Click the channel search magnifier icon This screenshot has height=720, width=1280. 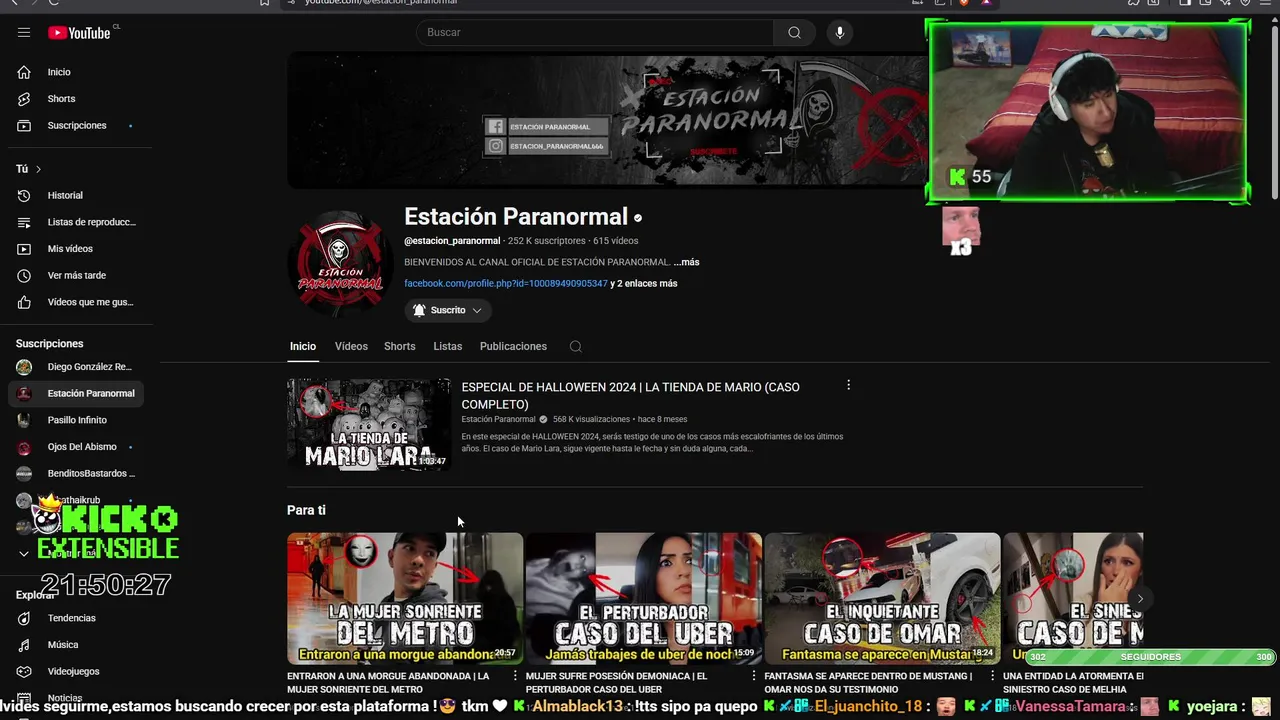(x=575, y=346)
